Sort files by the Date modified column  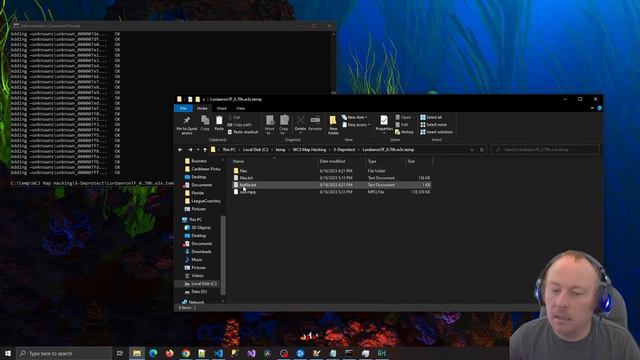click(x=341, y=161)
